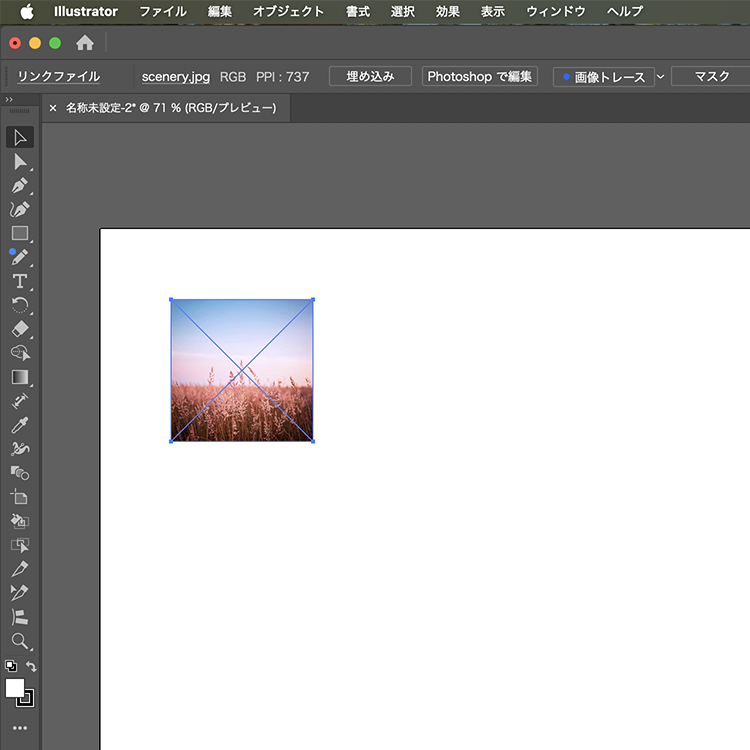The image size is (750, 750).
Task: Reset to default fill and stroke
Action: 10,667
